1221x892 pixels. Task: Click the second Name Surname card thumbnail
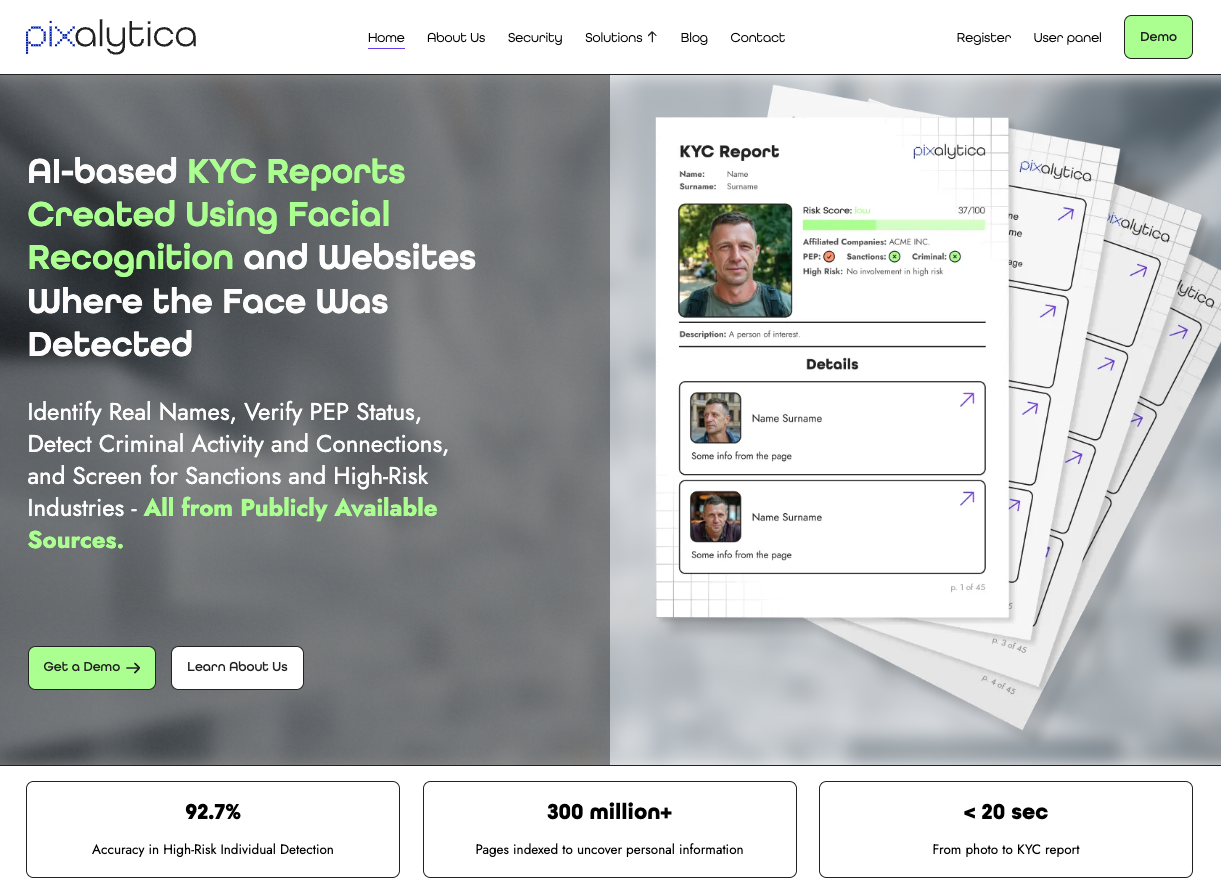click(x=716, y=517)
